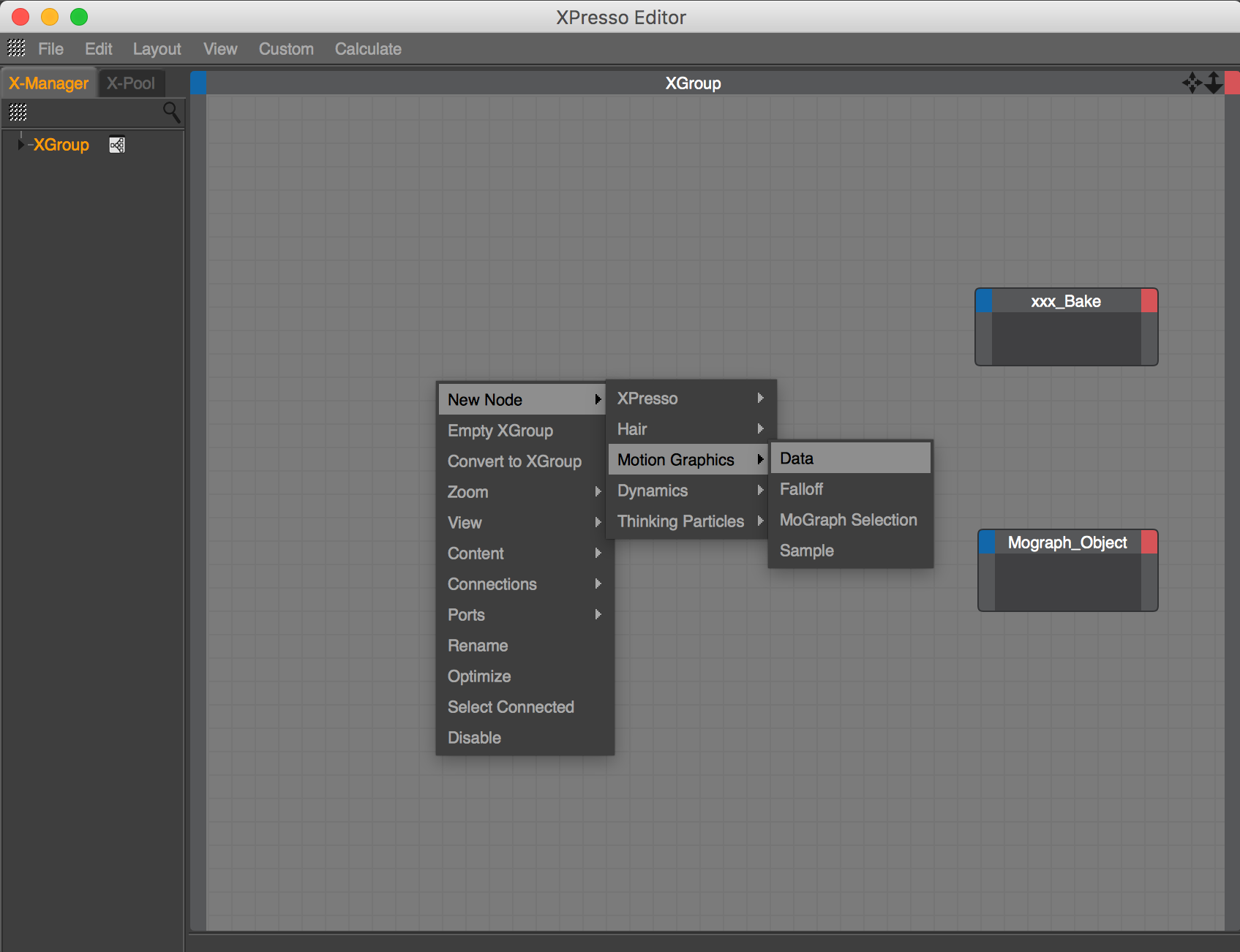Screen dimensions: 1240x952
Task: Click the blue input port of xxx_Bake node
Action: (x=984, y=301)
